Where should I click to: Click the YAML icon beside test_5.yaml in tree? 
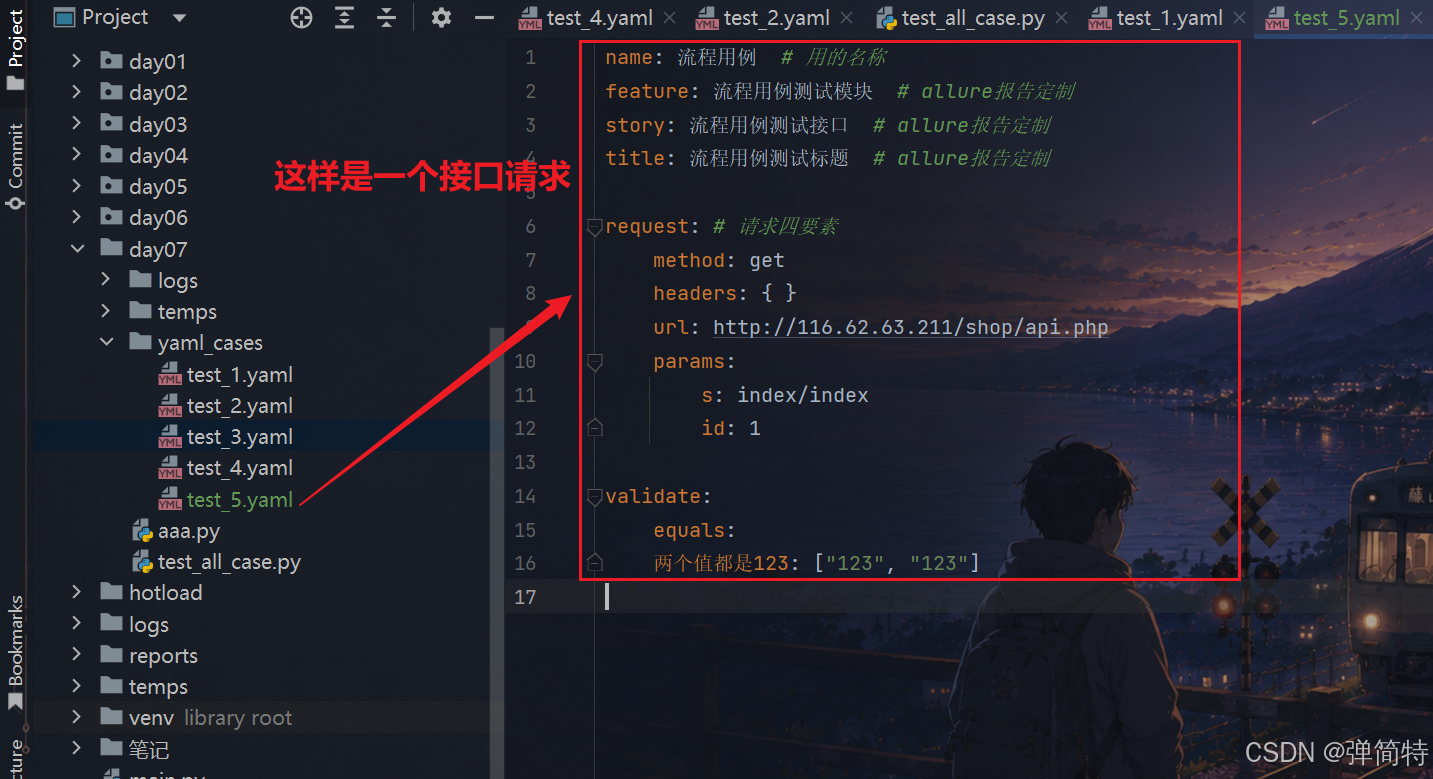coord(170,499)
